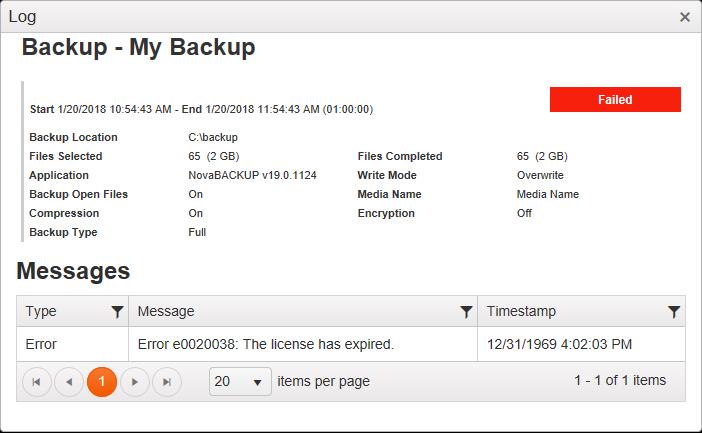Screen dimensions: 702x433
Task: Click the Media Name value
Action: coord(548,194)
